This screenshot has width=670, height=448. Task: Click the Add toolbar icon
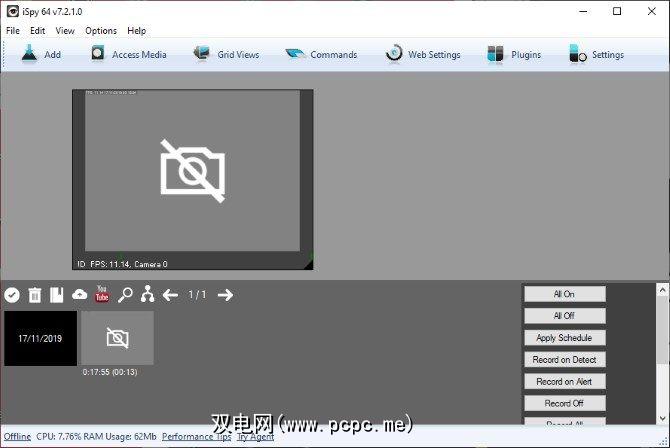(x=41, y=54)
